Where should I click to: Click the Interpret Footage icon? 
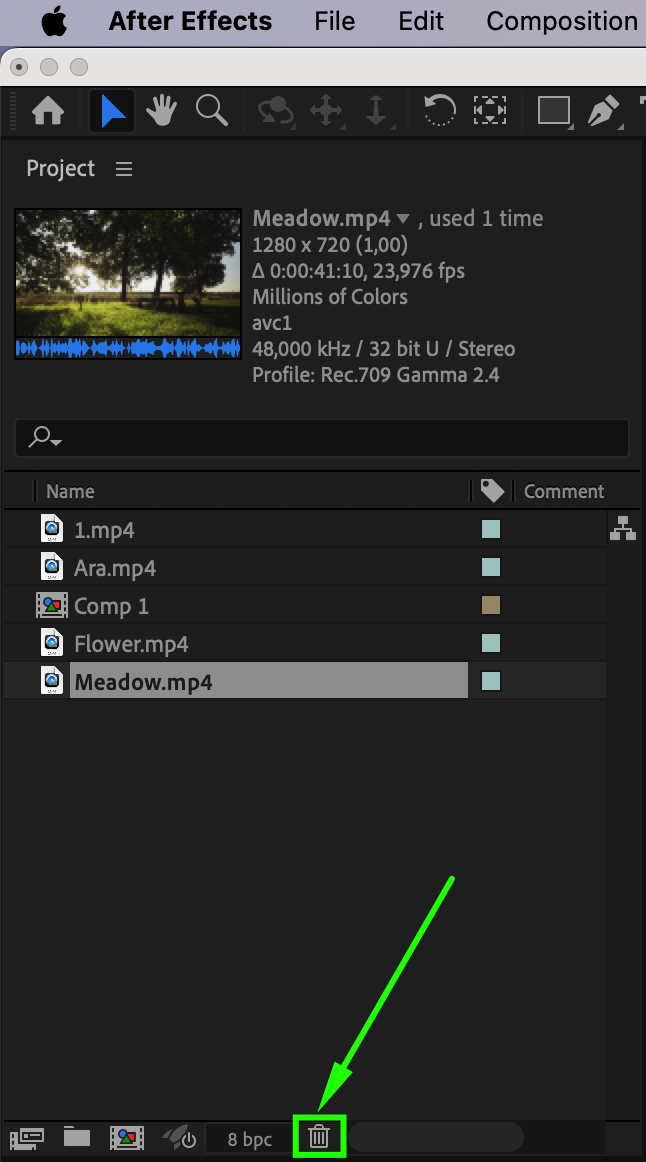[x=27, y=1138]
